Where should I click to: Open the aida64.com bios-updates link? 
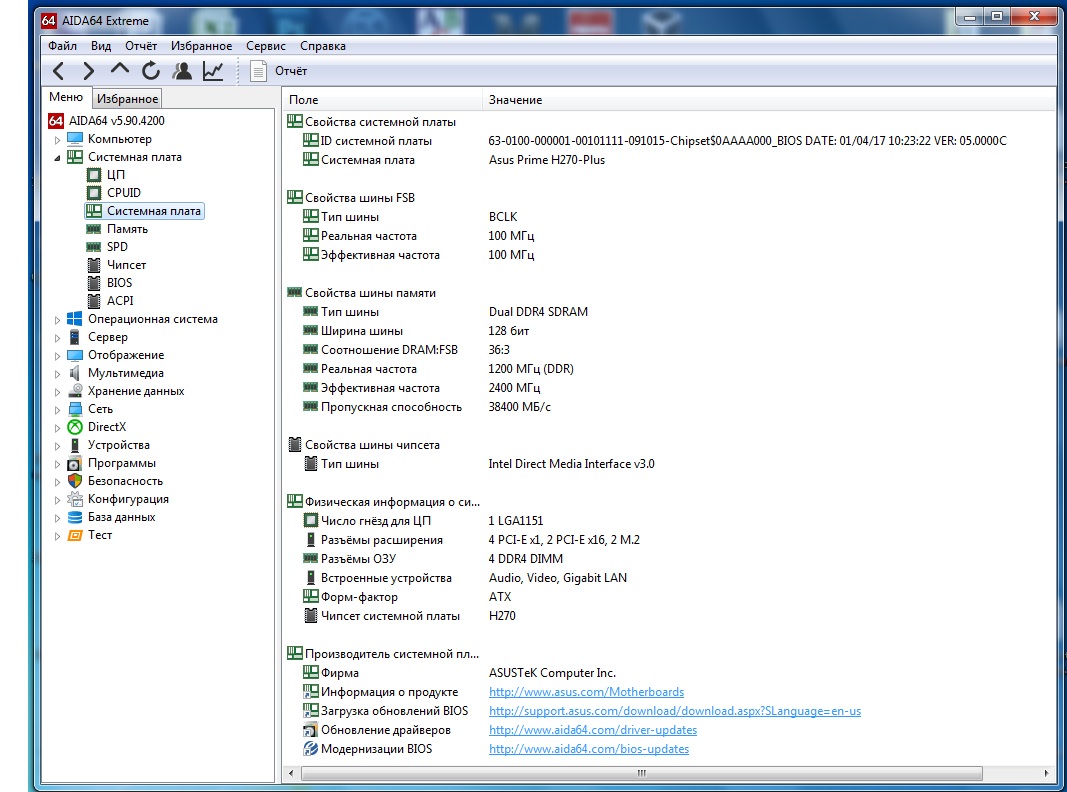tap(588, 749)
